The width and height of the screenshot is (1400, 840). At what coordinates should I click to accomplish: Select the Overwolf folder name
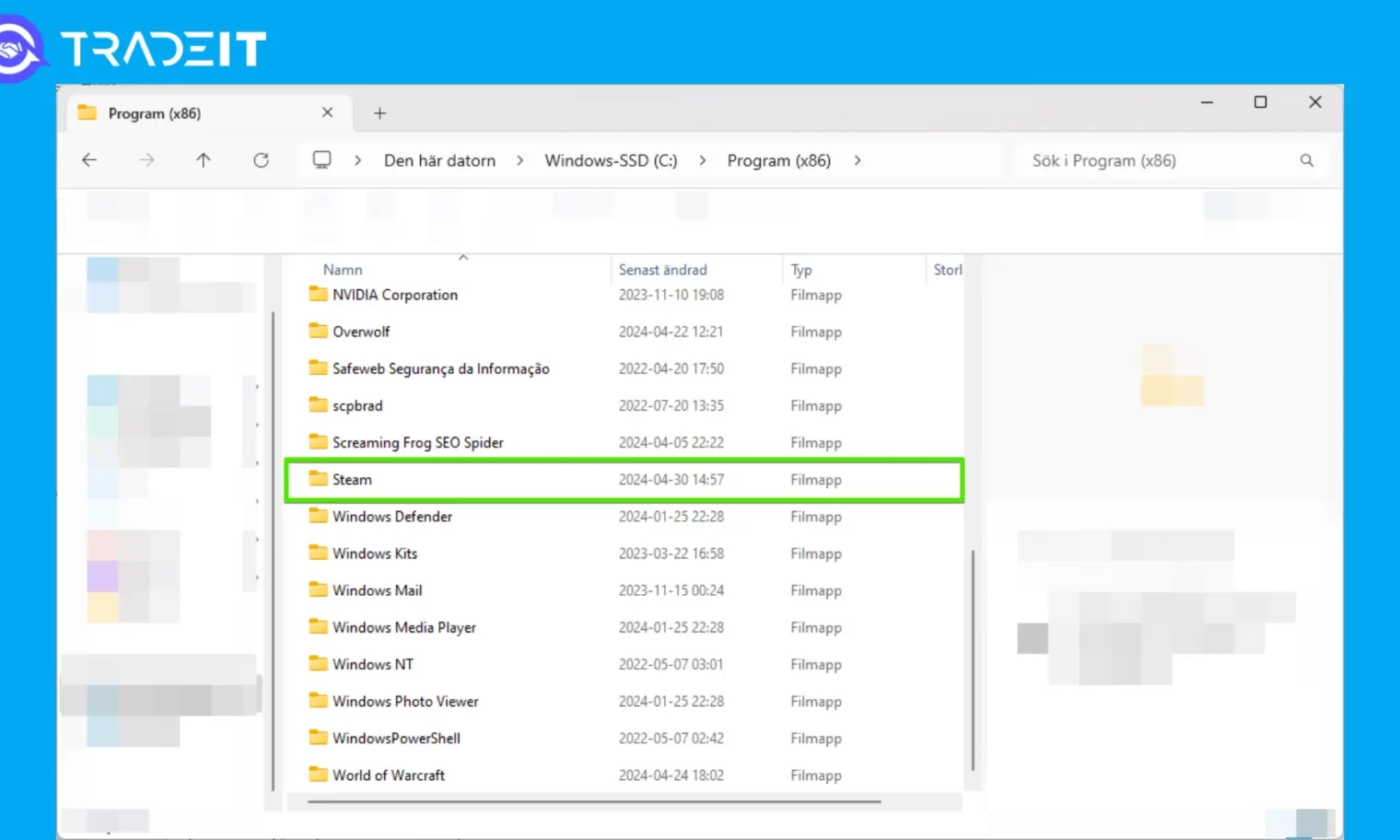coord(361,332)
